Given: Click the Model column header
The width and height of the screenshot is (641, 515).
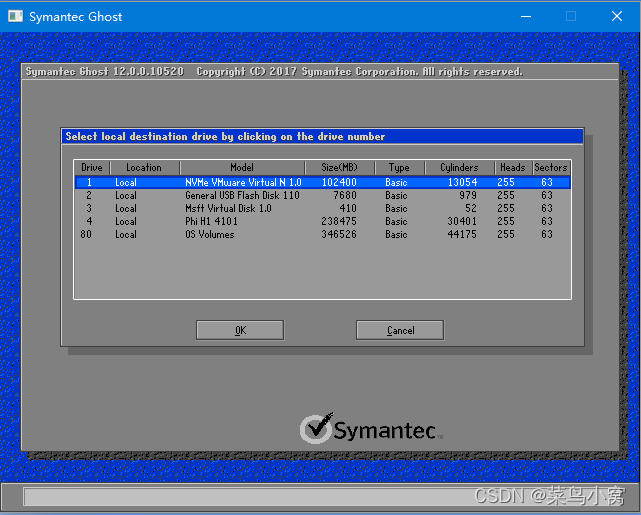Looking at the screenshot, I should (242, 168).
